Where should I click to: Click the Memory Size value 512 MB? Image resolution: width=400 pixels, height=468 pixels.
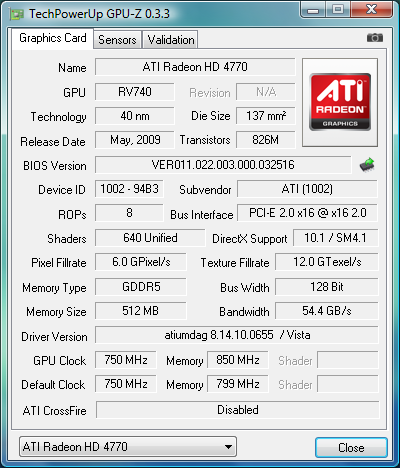(141, 311)
